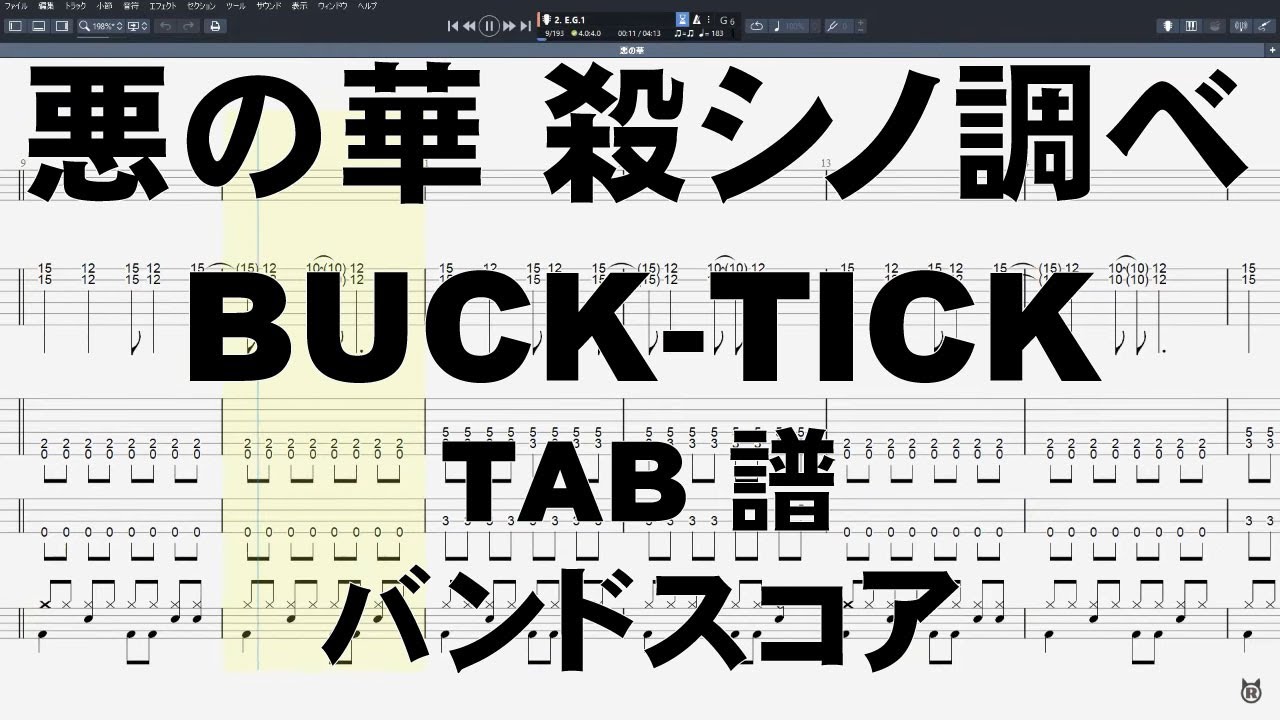Disable the countdown hourglass toggle
This screenshot has height=720, width=1280.
[682, 19]
